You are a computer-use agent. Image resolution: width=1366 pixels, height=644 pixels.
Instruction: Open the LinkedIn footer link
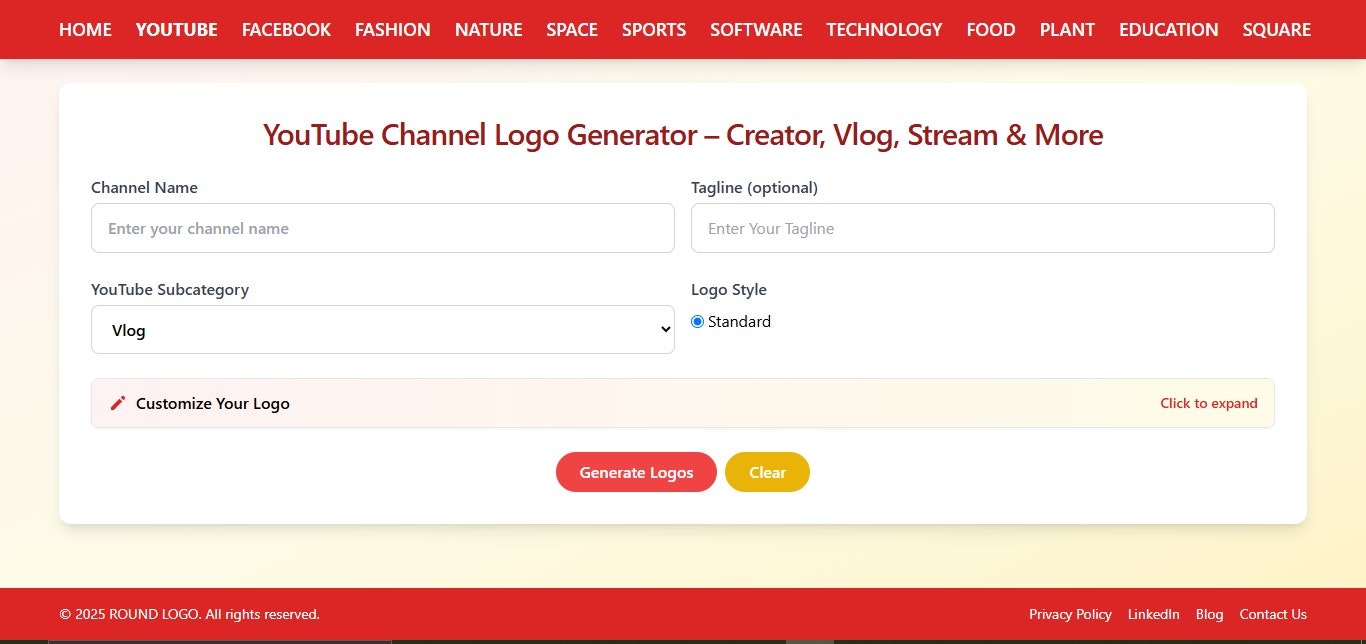pyautogui.click(x=1154, y=614)
